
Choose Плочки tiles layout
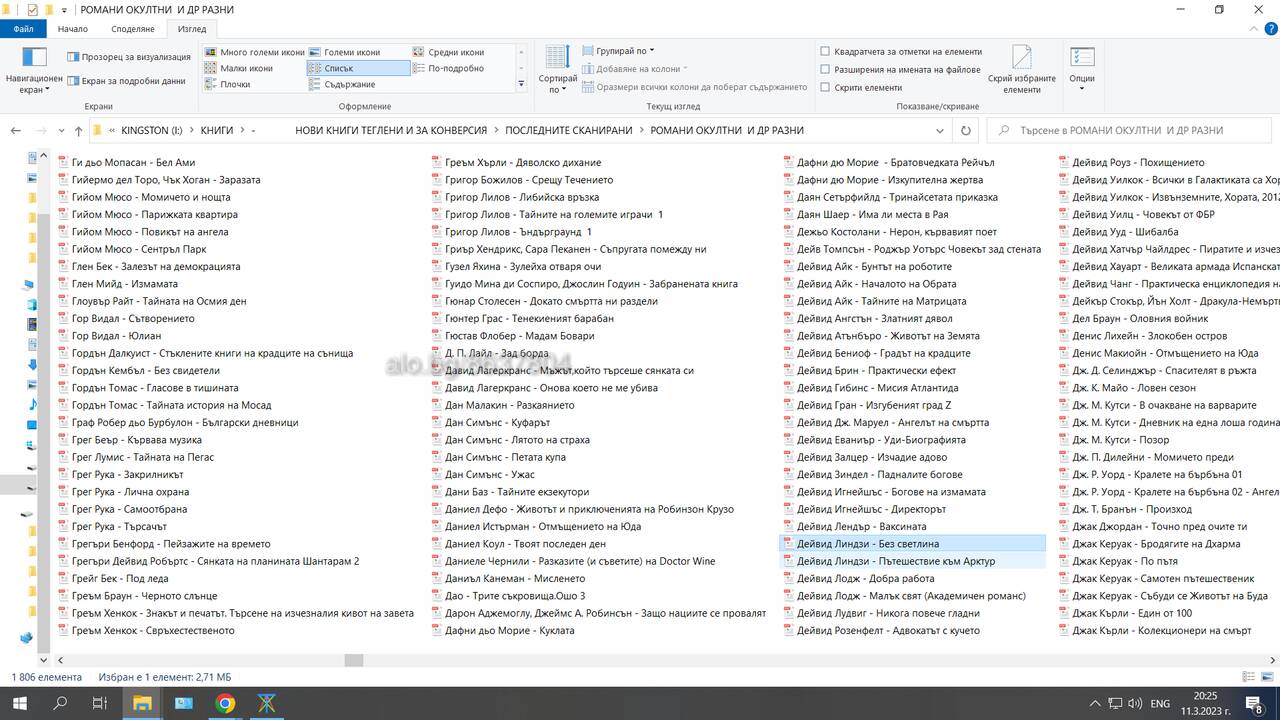(227, 84)
